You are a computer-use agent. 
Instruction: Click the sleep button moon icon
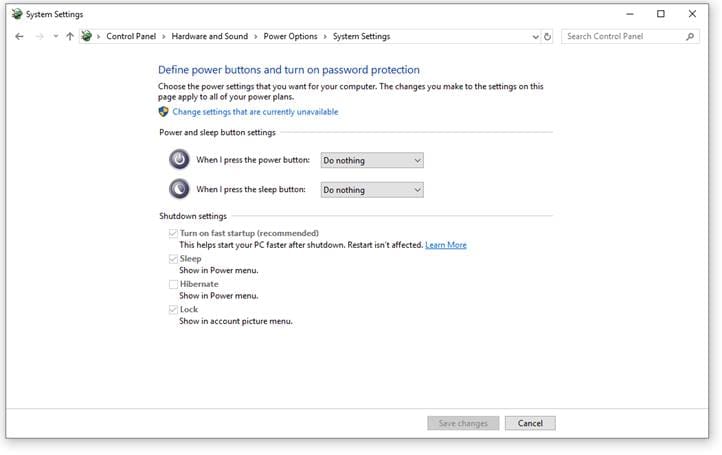(179, 189)
